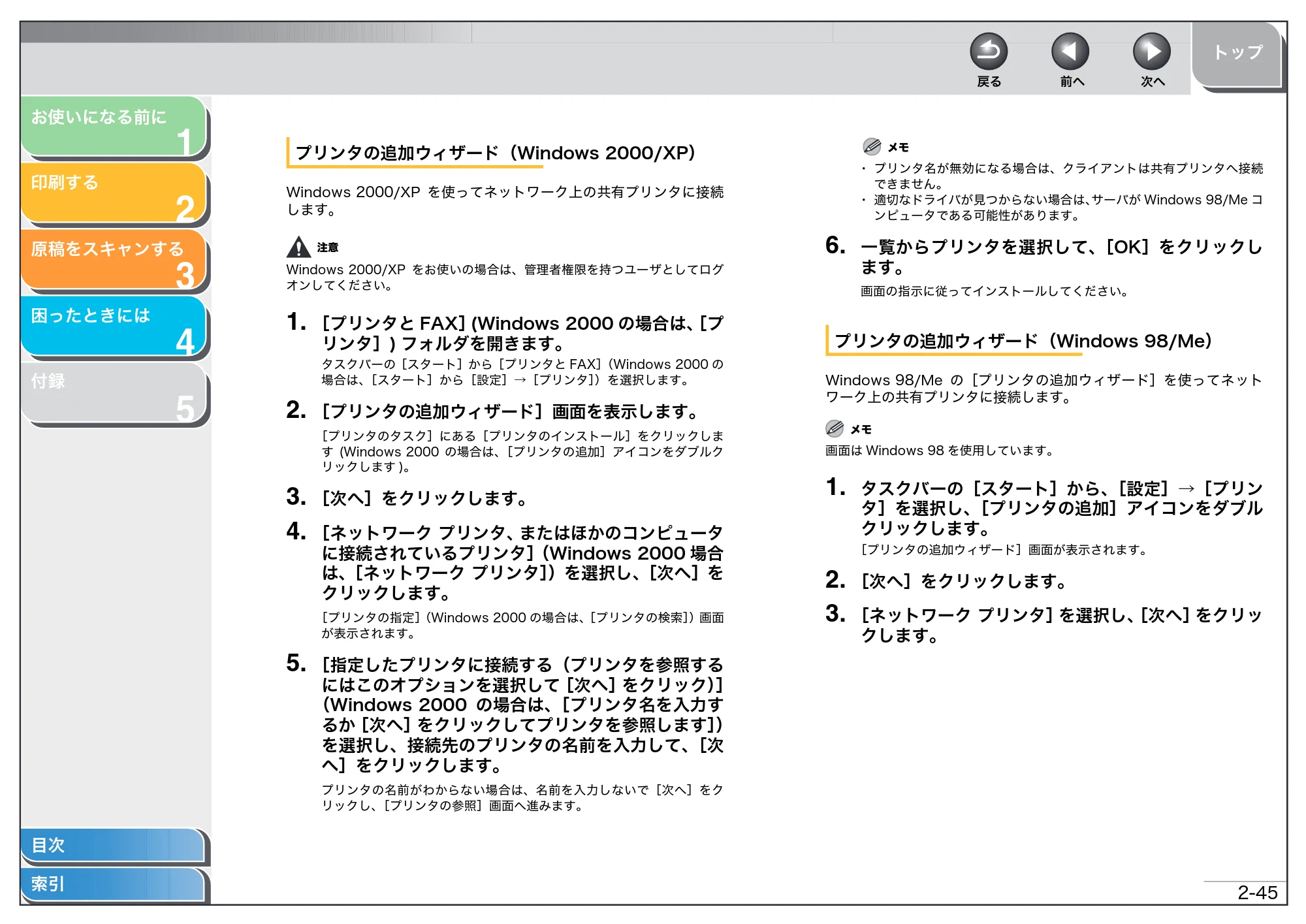Click the メモ pencil icon above step 6
Screen dimensions: 1306x924
click(x=871, y=146)
